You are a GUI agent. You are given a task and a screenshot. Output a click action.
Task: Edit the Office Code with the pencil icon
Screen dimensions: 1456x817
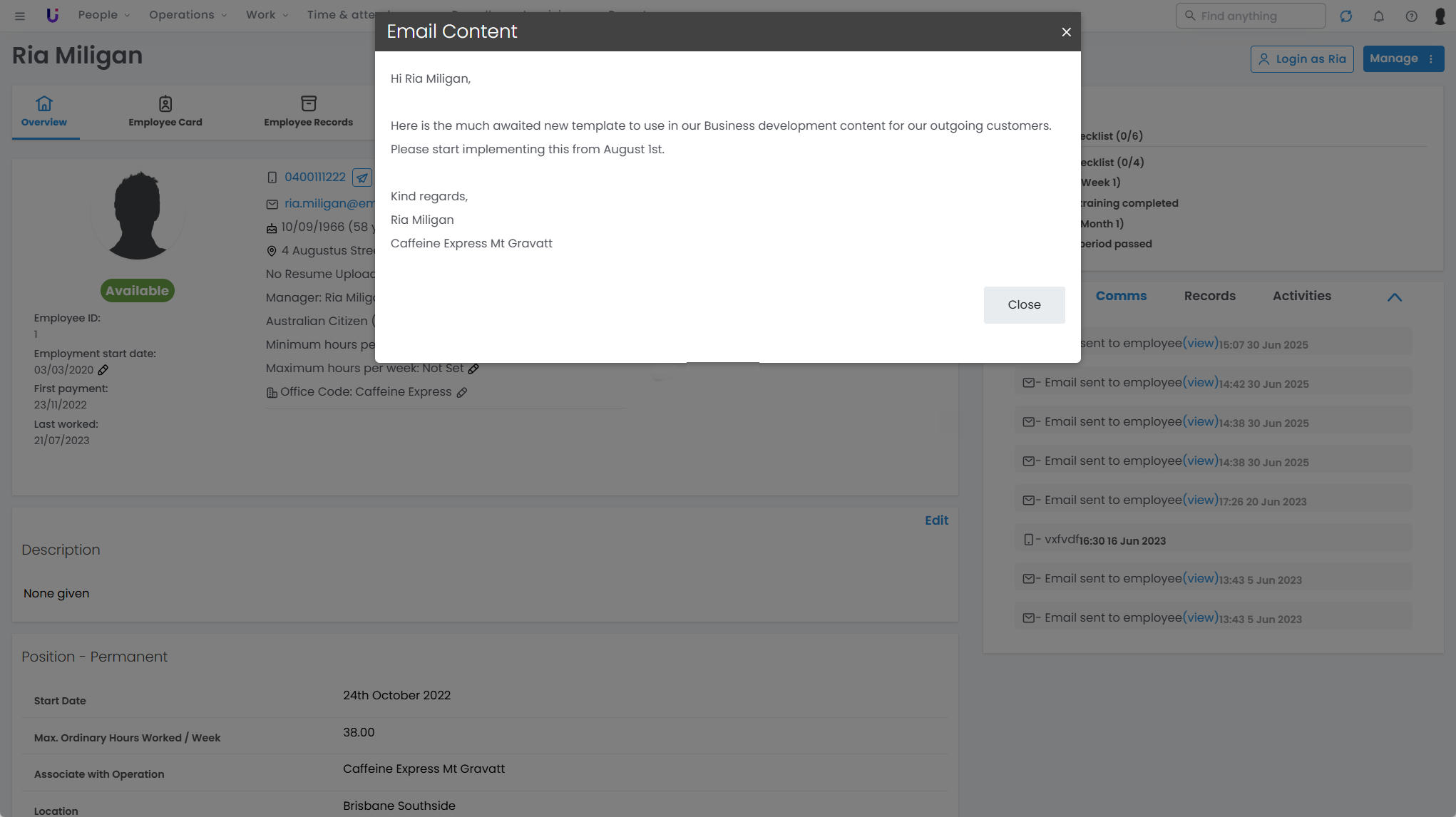pos(462,393)
